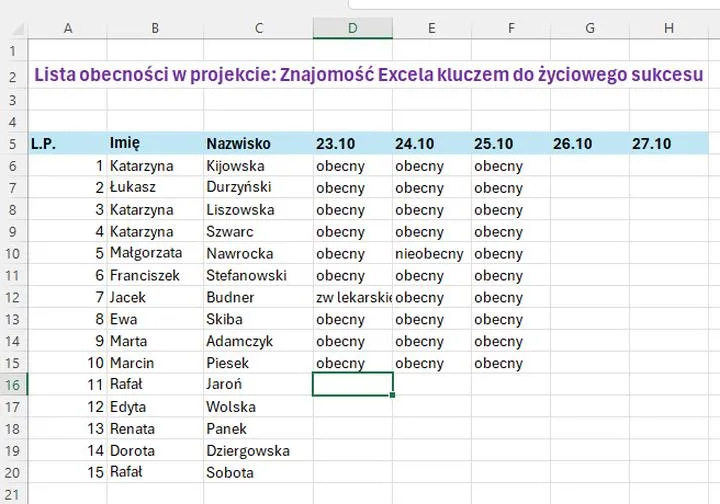This screenshot has height=504, width=720.
Task: Select the 'Jaroń' surname cell
Action: pyautogui.click(x=259, y=385)
